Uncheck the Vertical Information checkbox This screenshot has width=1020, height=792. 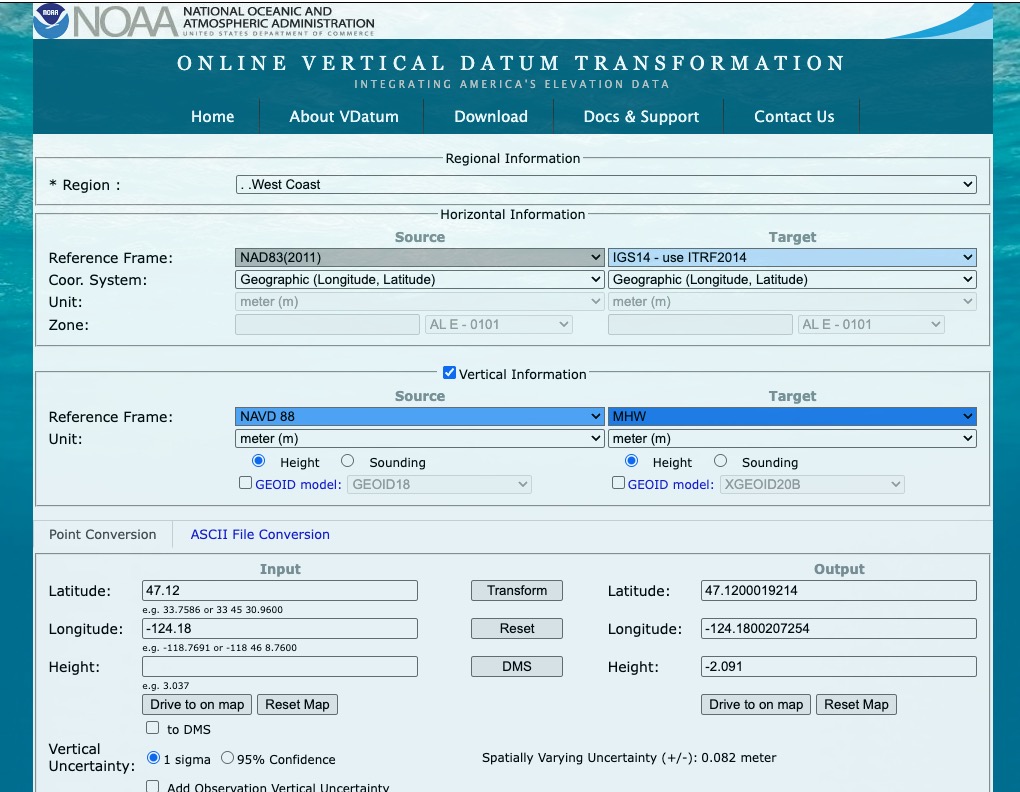click(x=449, y=373)
